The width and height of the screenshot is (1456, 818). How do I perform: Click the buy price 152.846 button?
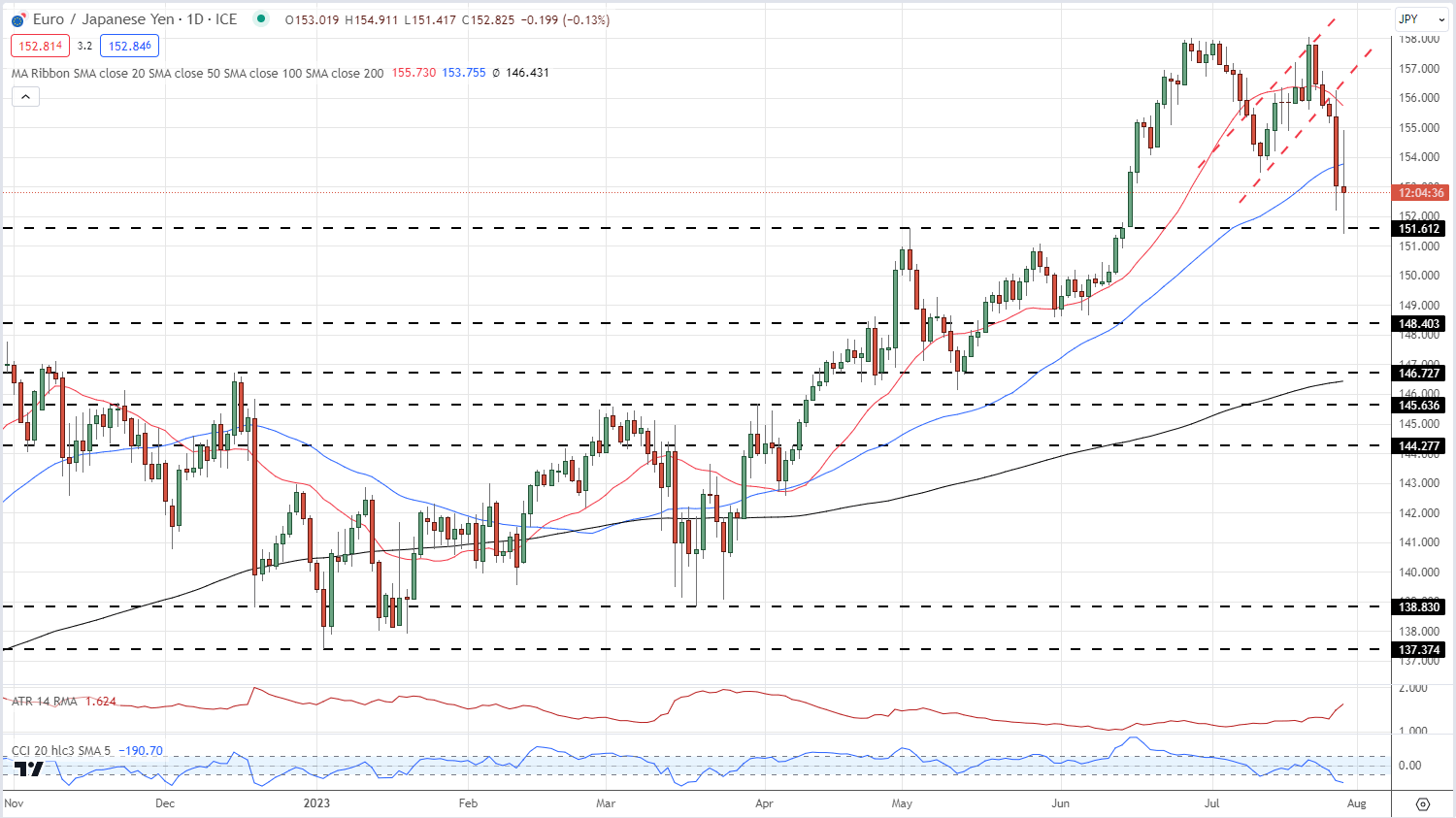point(130,46)
